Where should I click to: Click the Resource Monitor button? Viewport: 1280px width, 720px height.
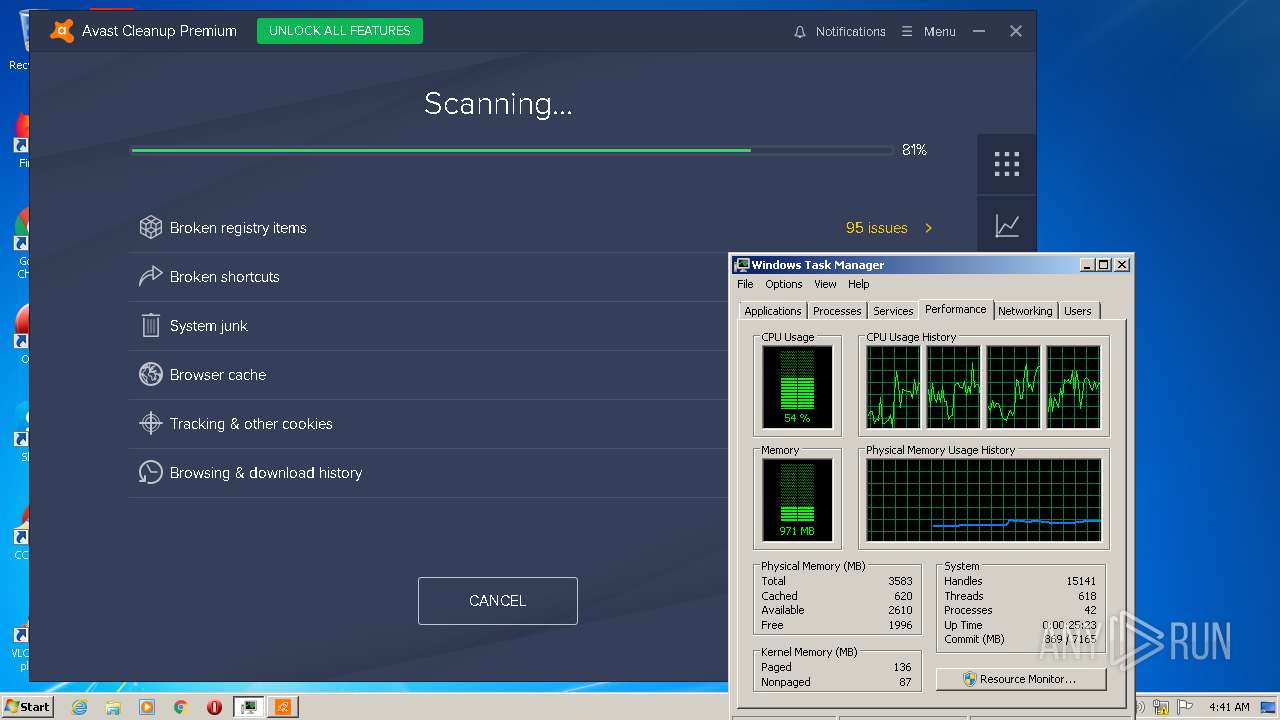click(x=1021, y=679)
